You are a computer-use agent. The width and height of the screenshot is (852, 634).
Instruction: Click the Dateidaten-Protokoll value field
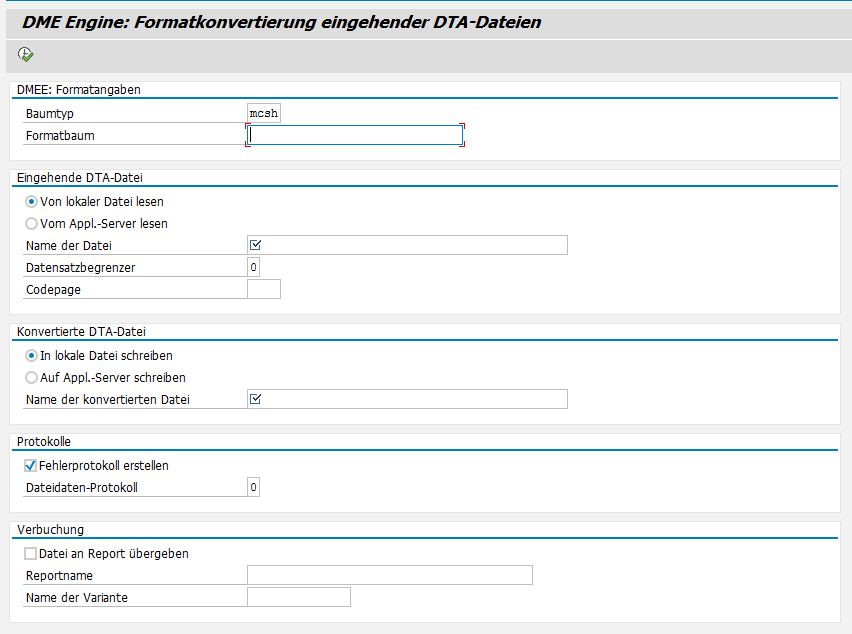254,488
